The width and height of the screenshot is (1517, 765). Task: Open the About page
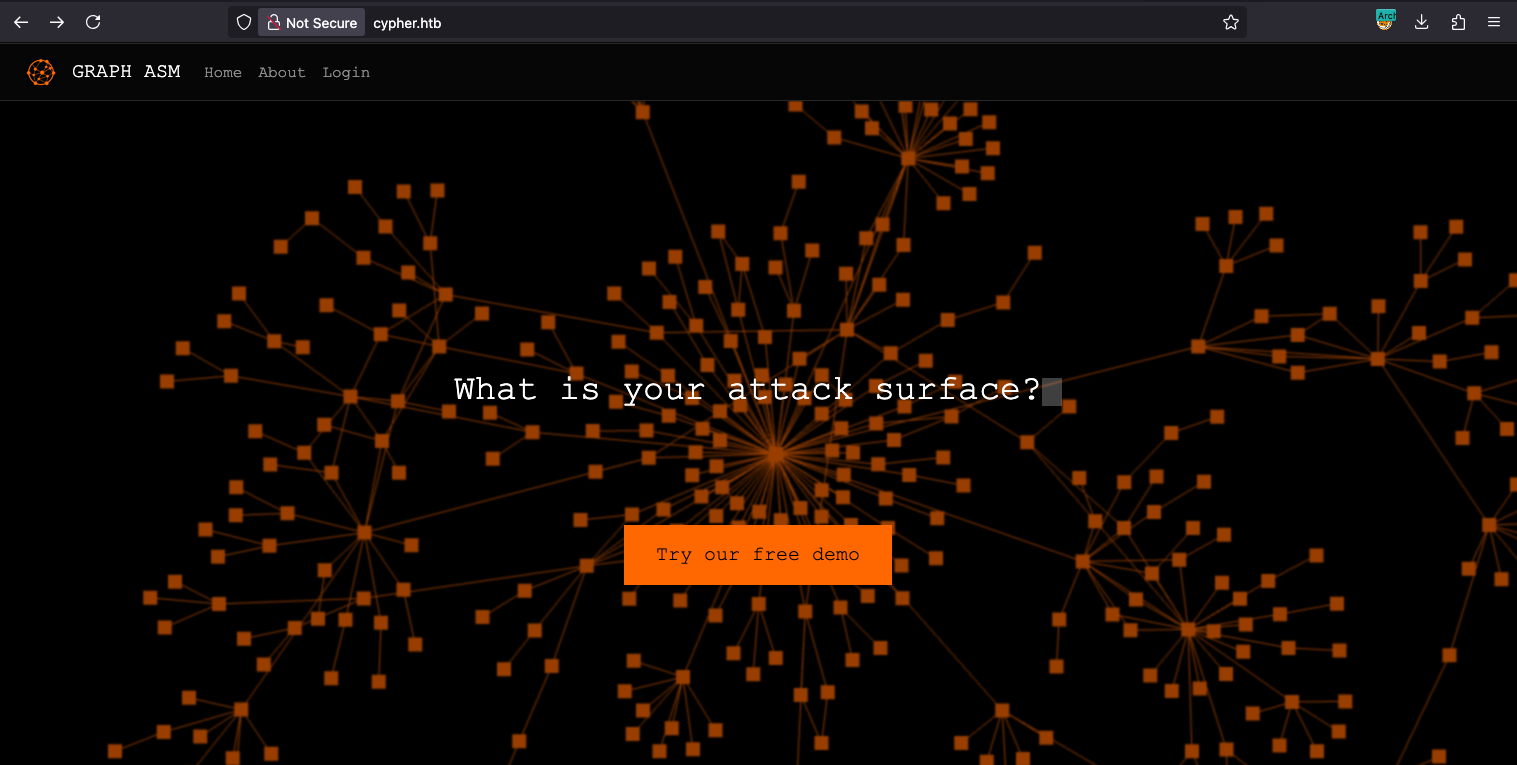(x=281, y=72)
